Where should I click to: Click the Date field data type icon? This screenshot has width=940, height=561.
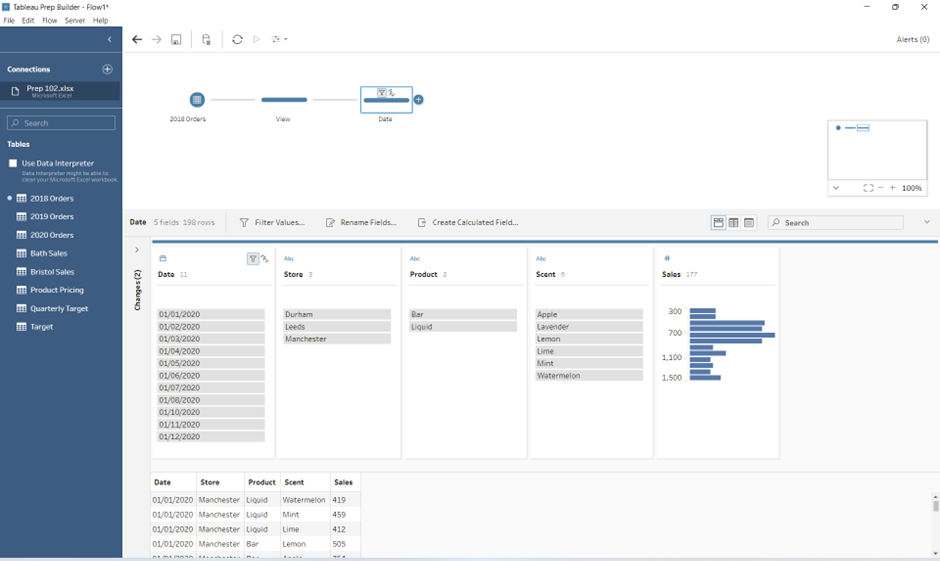pos(162,258)
